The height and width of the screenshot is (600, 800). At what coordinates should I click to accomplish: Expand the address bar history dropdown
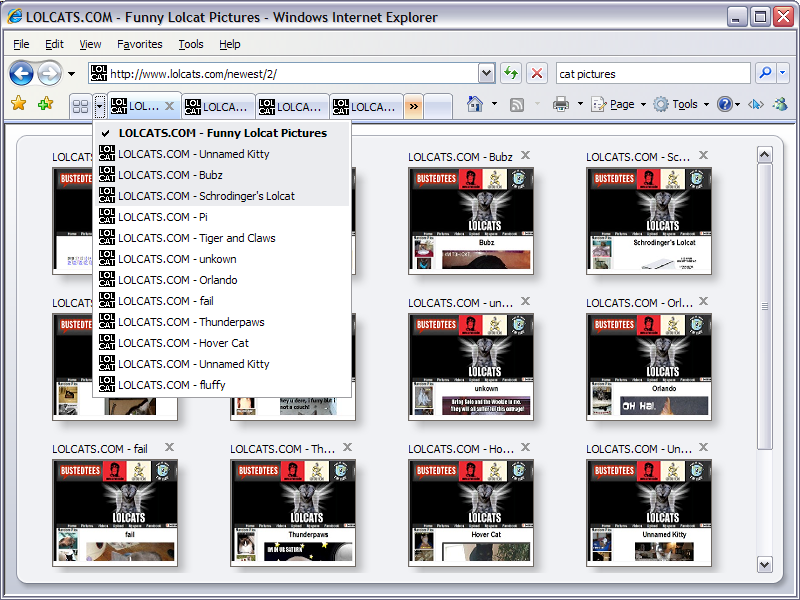[486, 73]
